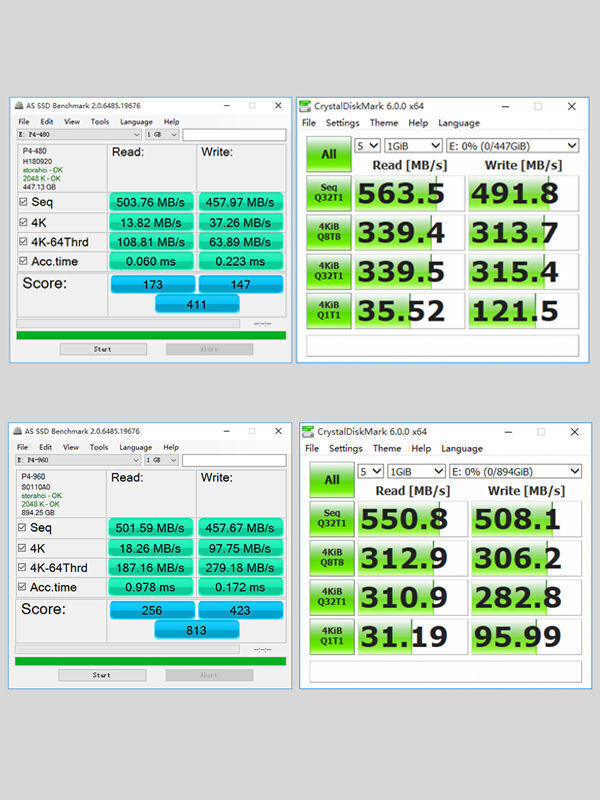The height and width of the screenshot is (800, 600).
Task: Click the text field beside the 1 GB dropdown in the P4-480 window
Action: pos(234,134)
